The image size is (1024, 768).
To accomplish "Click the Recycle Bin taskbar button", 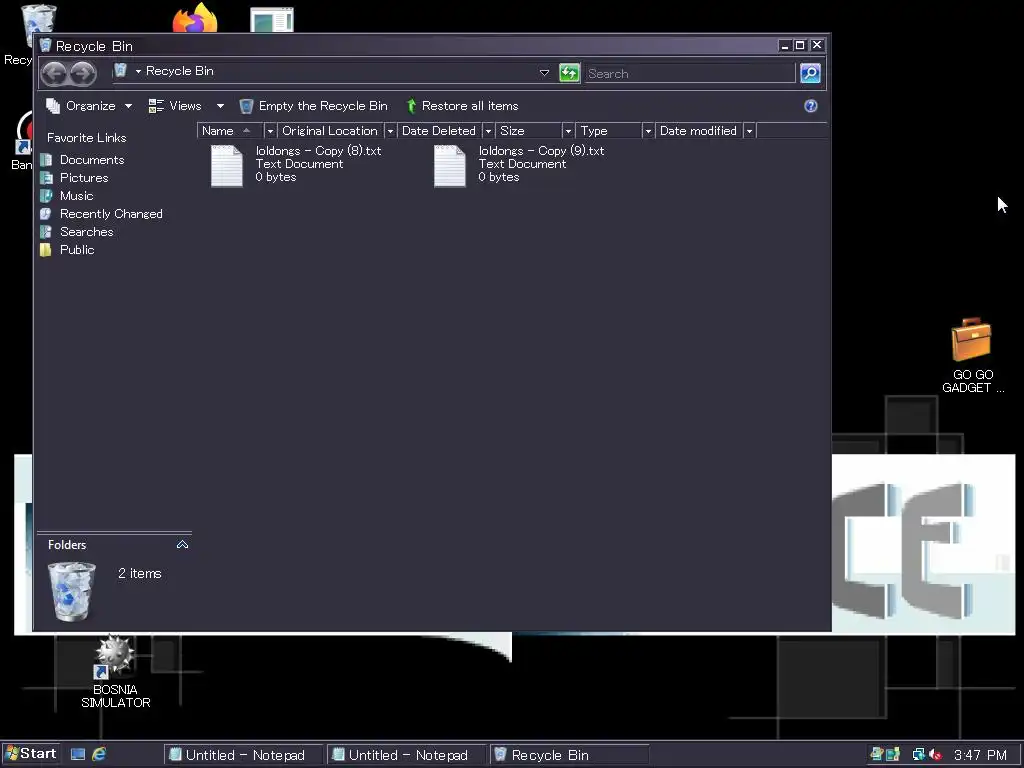I will pos(569,755).
